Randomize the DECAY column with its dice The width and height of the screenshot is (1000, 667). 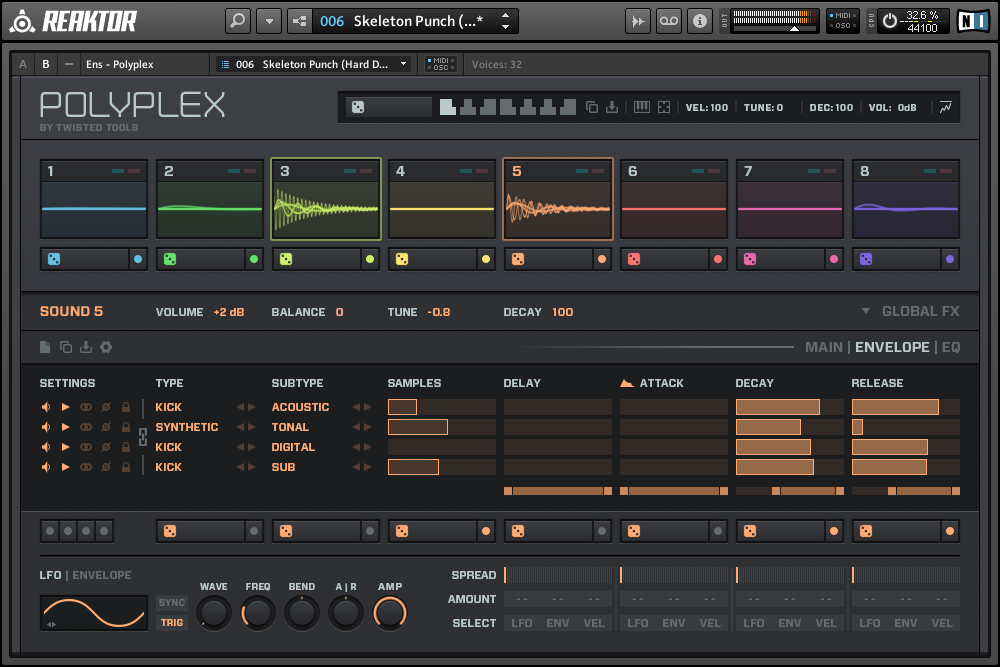tap(750, 531)
